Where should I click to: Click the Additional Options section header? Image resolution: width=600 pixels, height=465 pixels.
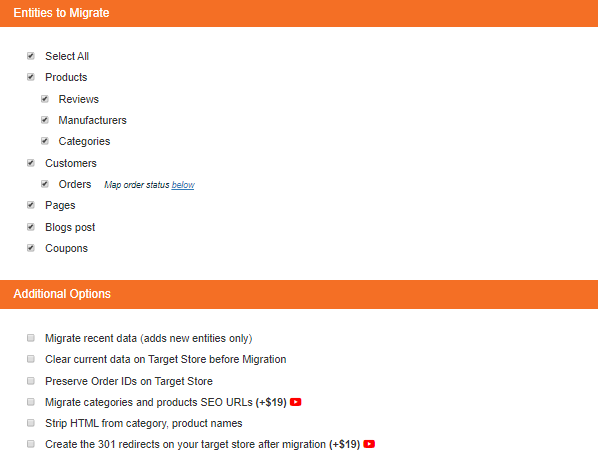[x=299, y=294]
